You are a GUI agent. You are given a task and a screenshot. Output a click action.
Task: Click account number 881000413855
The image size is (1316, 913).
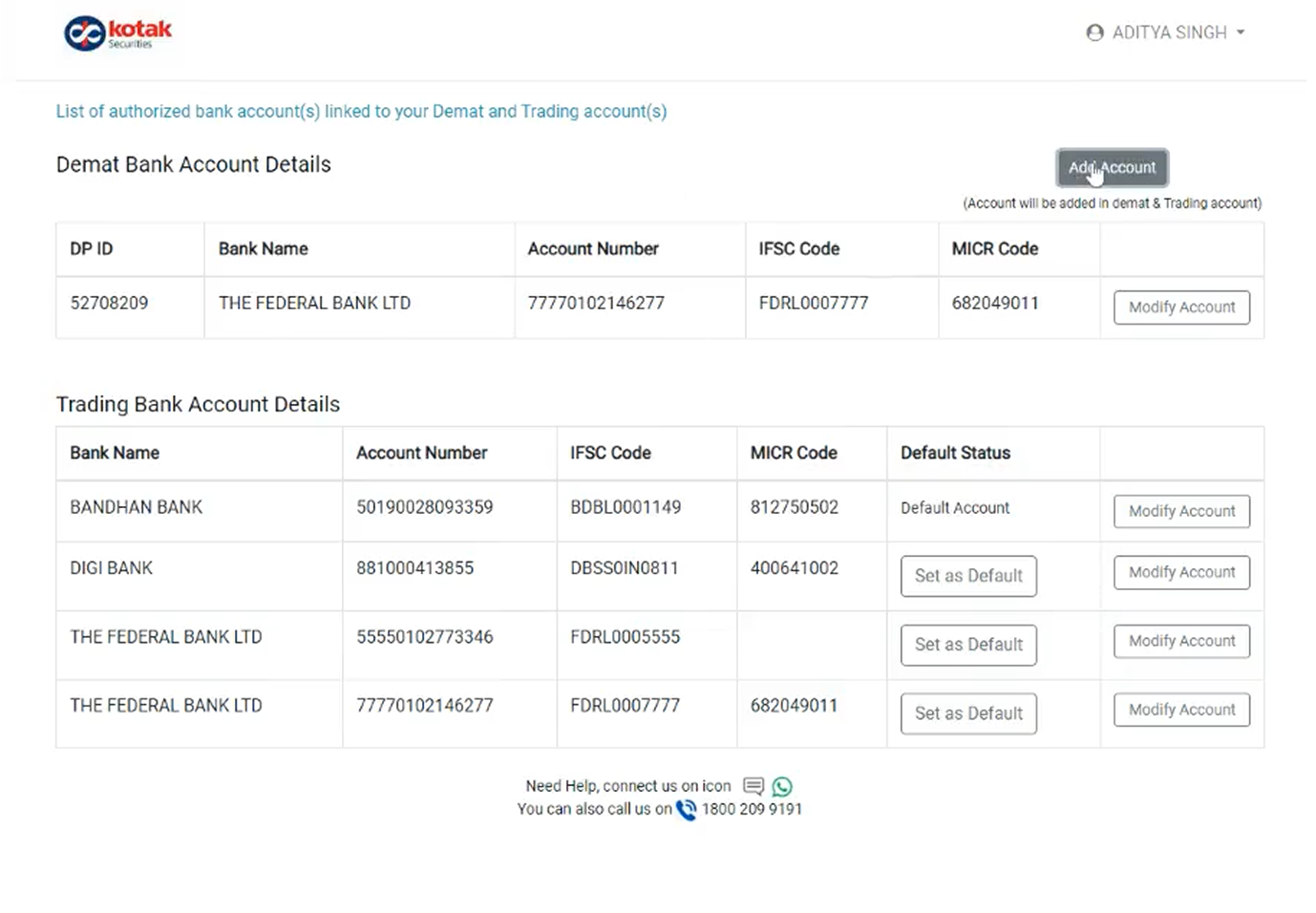click(x=414, y=568)
